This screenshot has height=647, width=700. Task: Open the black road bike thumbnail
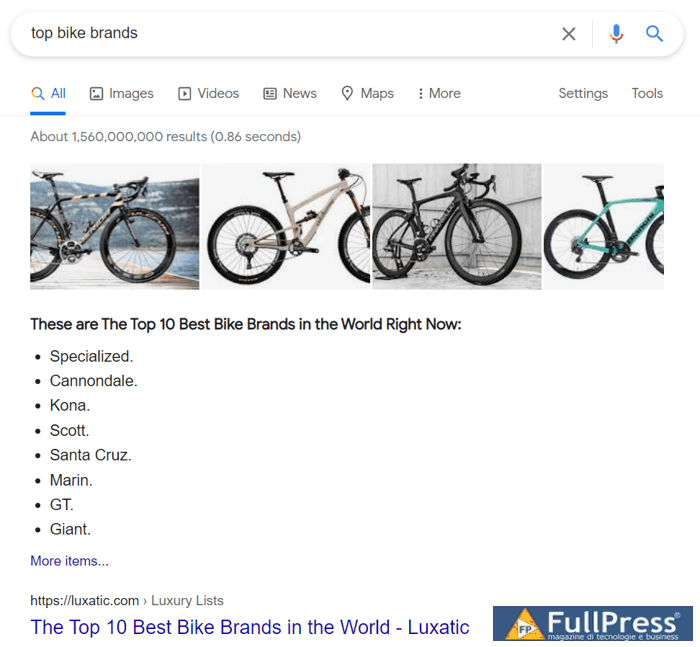click(457, 227)
